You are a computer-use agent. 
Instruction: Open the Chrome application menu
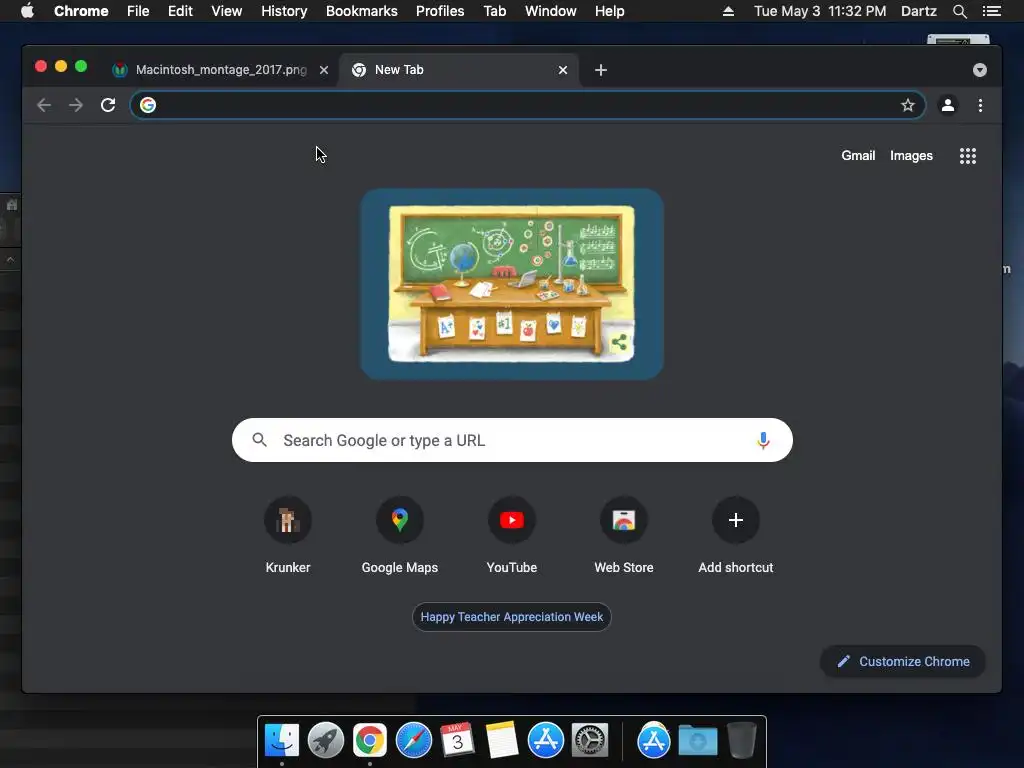(x=81, y=11)
